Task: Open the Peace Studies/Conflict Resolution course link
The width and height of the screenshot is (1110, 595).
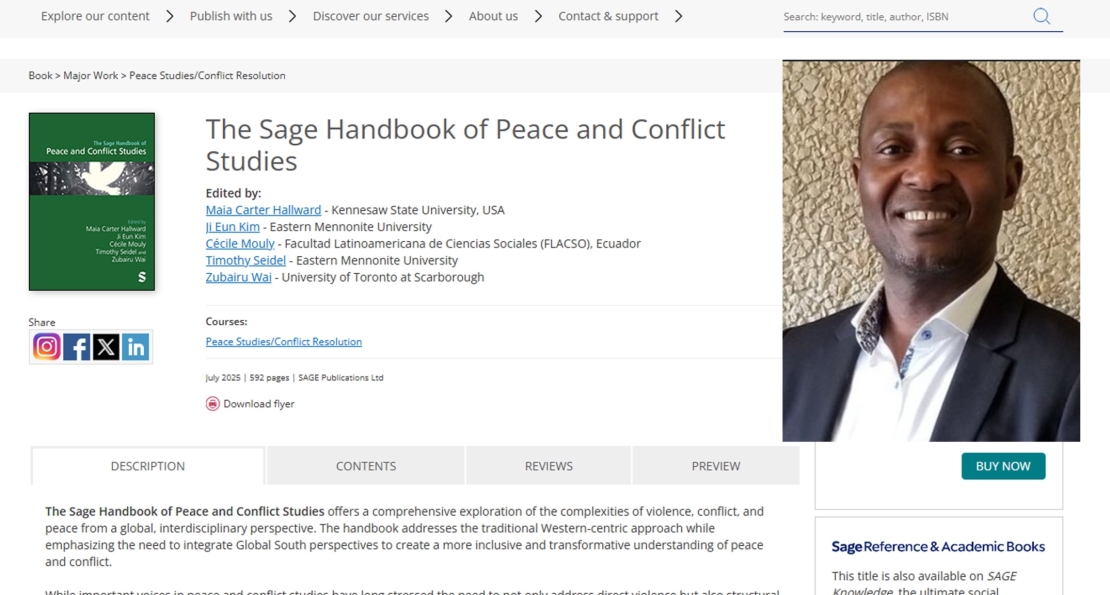Action: pyautogui.click(x=284, y=342)
